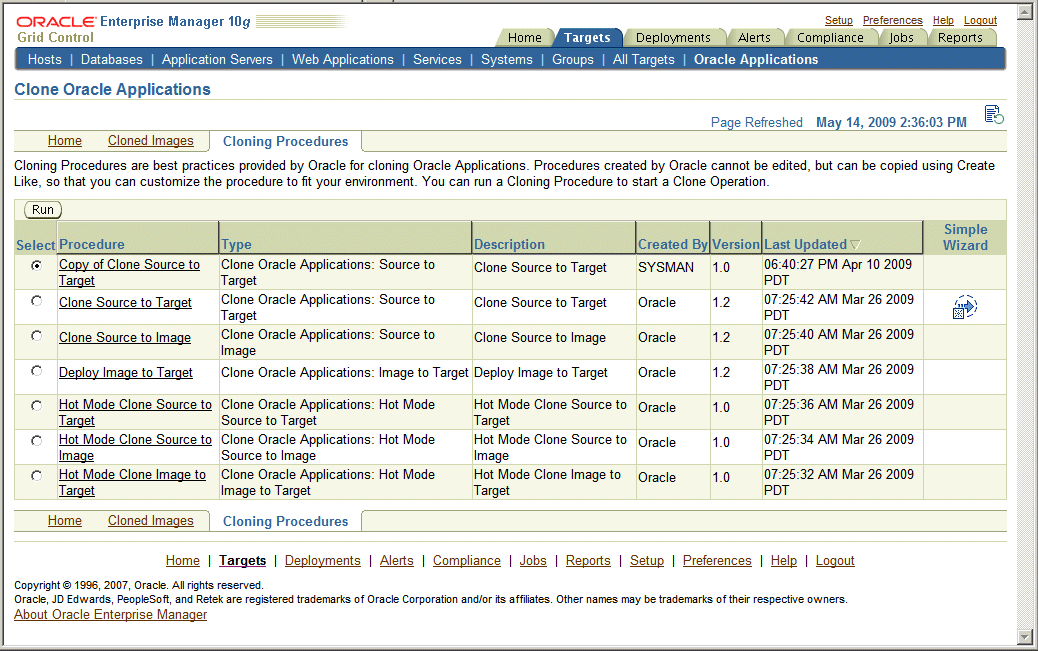The width and height of the screenshot is (1038, 651).
Task: Open All Targets subtab
Action: tap(643, 60)
